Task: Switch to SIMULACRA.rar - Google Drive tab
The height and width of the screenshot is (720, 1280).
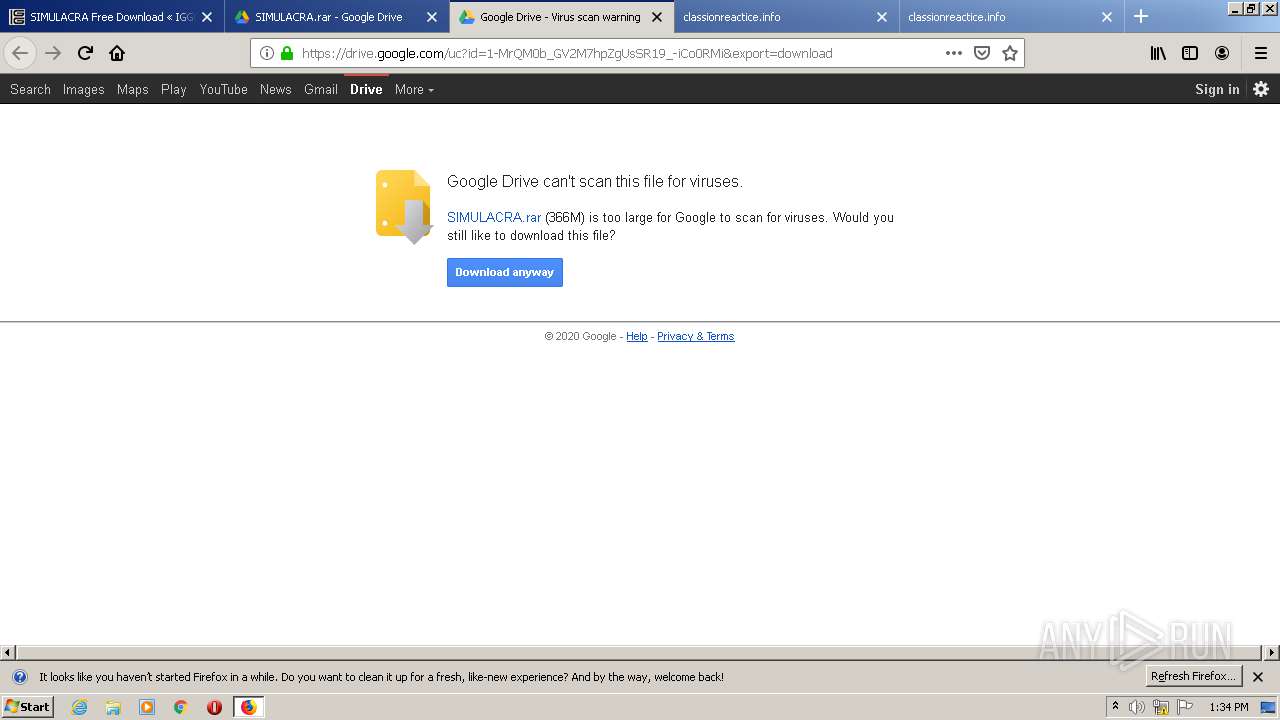Action: pyautogui.click(x=336, y=17)
